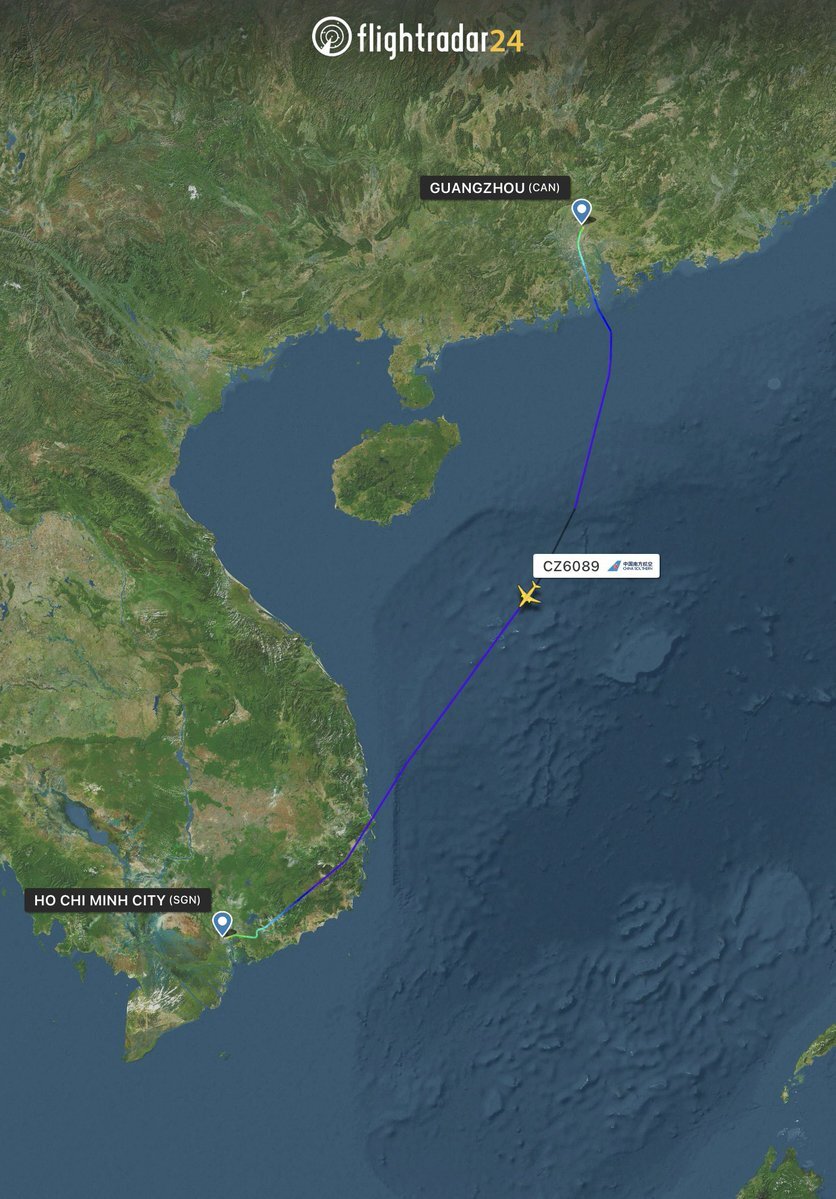Click the GUANGZHOU (CAN) airport label
This screenshot has width=836, height=1199.
pos(494,187)
